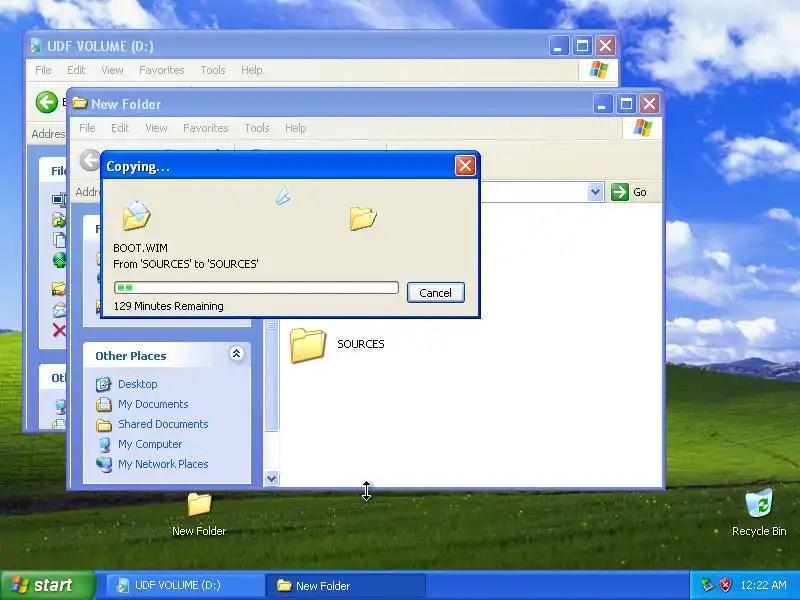Click Back arrow in UDF VOLUME window
Image resolution: width=800 pixels, height=600 pixels.
click(x=46, y=102)
